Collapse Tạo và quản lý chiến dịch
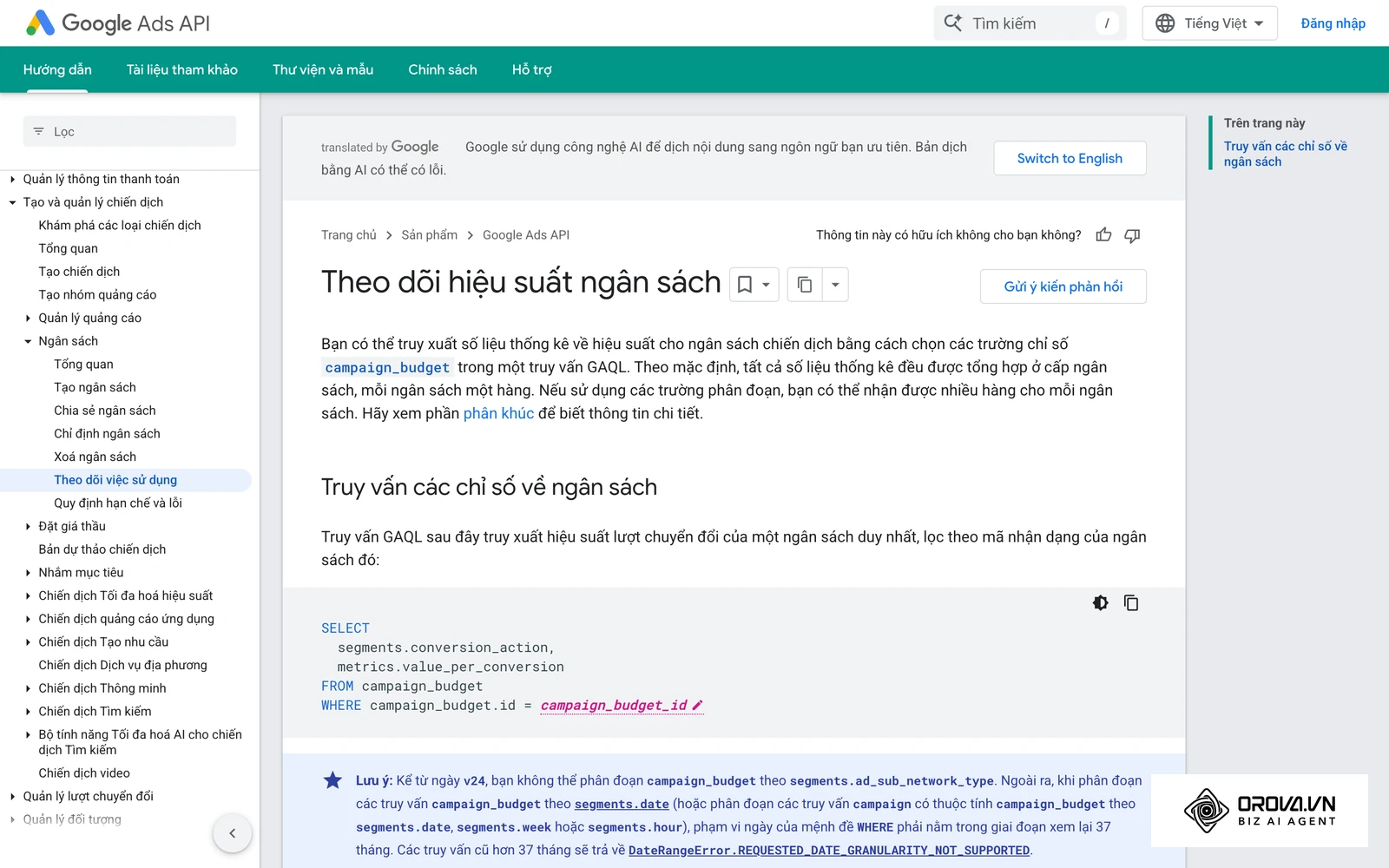The image size is (1389, 868). [12, 202]
